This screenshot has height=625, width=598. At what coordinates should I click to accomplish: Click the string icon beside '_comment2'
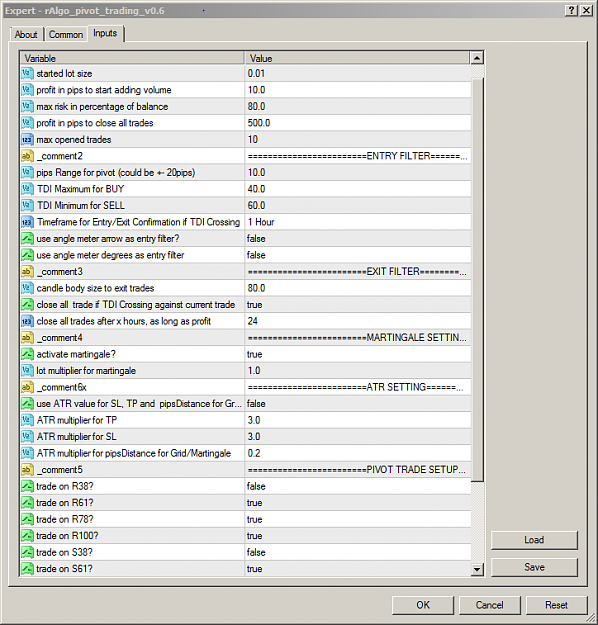pos(27,156)
